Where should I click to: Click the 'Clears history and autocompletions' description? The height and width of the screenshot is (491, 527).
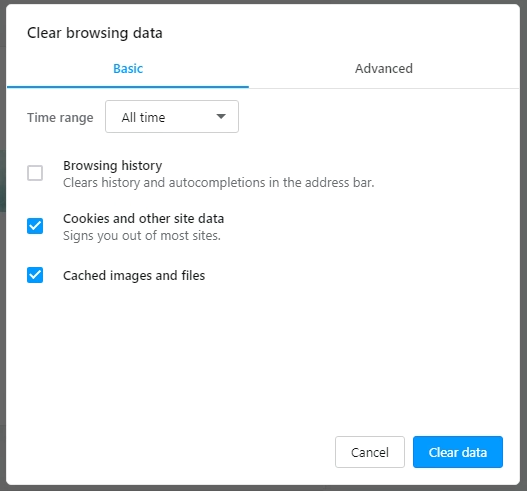(218, 183)
